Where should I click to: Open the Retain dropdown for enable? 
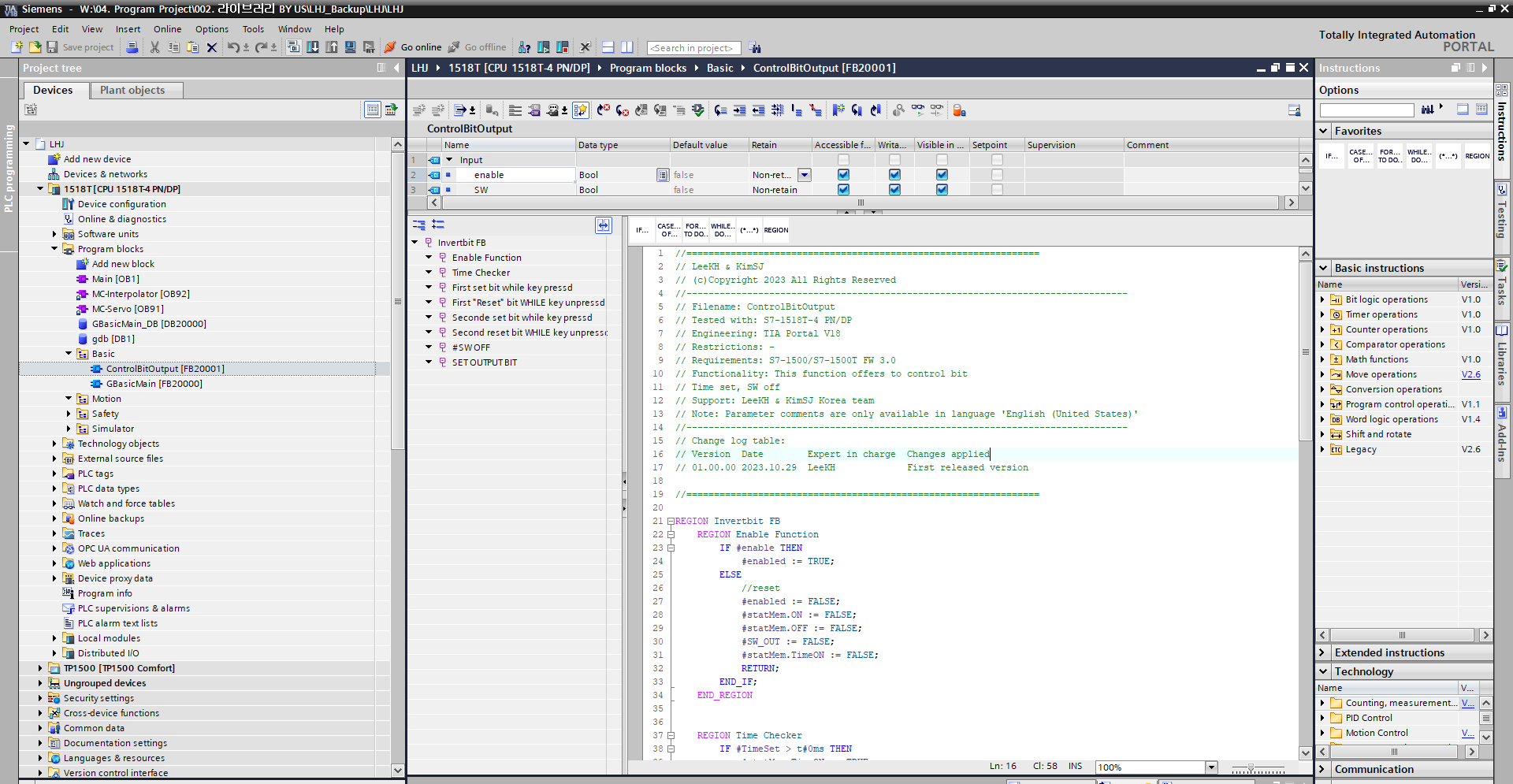coord(805,175)
